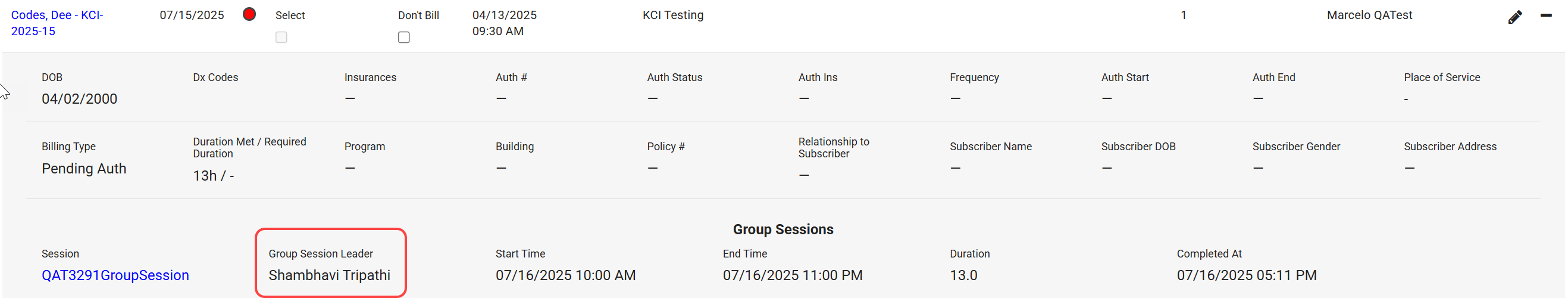1568x298 pixels.
Task: Click the pencil edit icon
Action: click(1514, 17)
